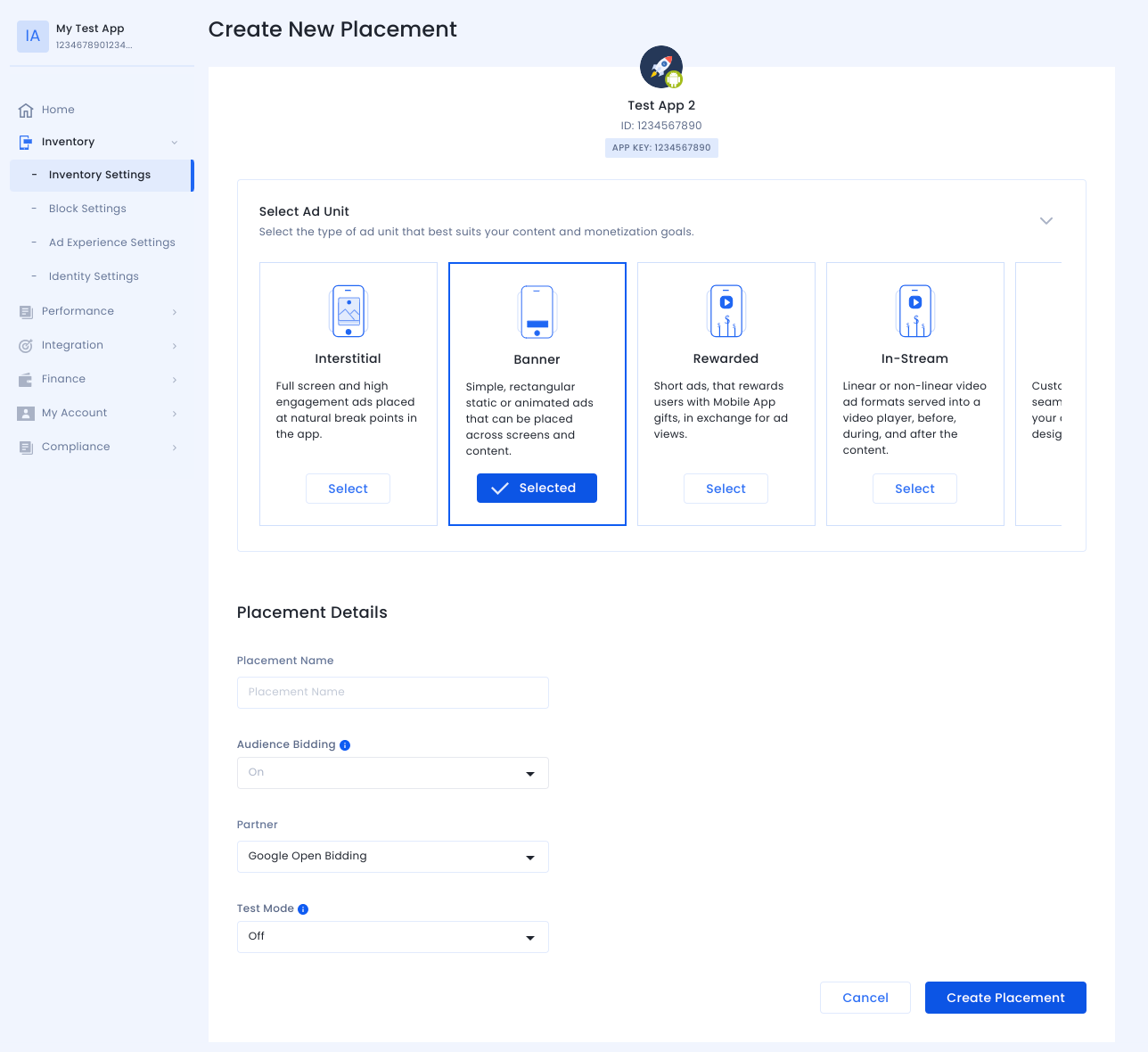The height and width of the screenshot is (1052, 1148).
Task: Select the Interstitial ad unit
Action: pyautogui.click(x=348, y=489)
